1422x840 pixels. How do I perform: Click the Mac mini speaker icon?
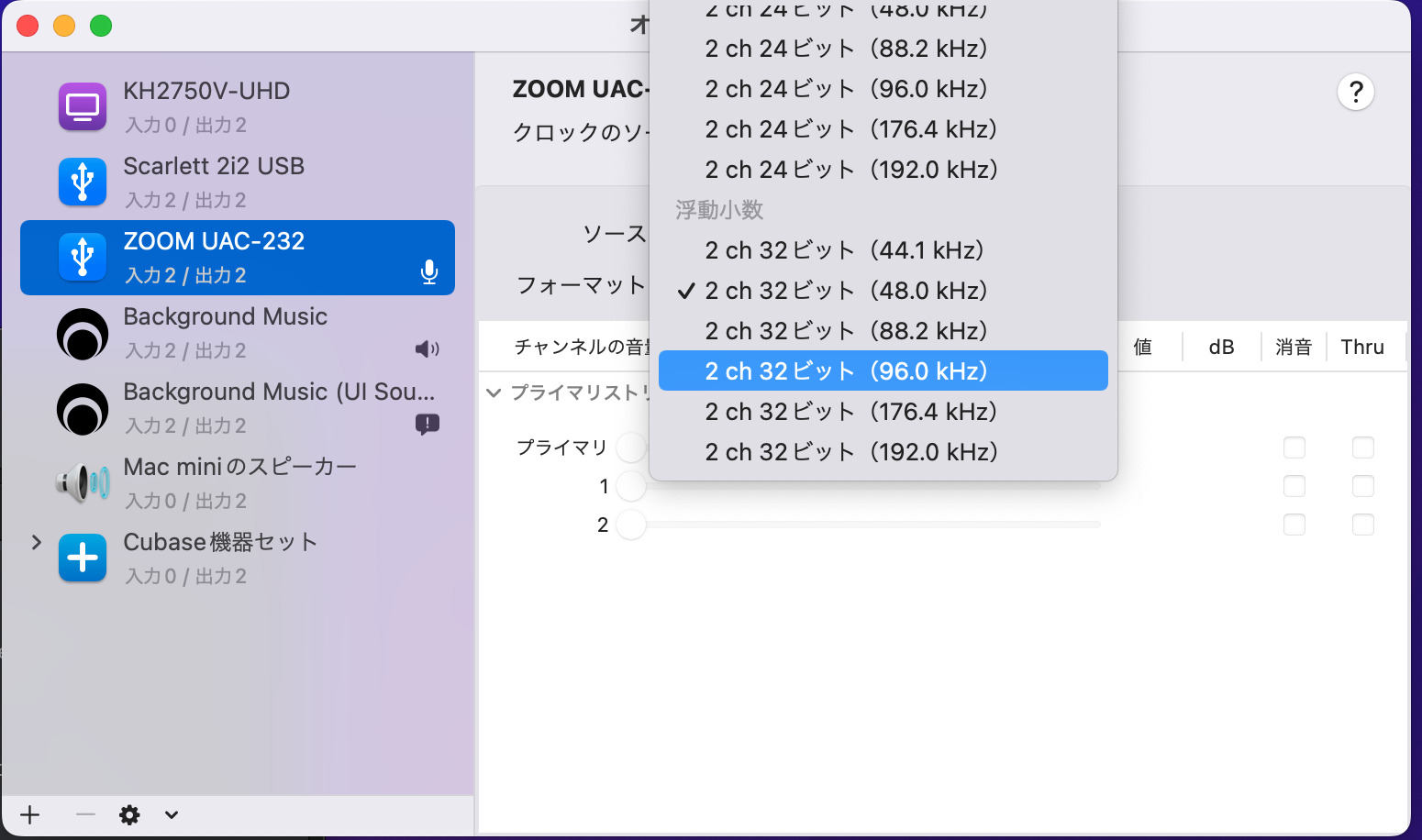pyautogui.click(x=83, y=482)
